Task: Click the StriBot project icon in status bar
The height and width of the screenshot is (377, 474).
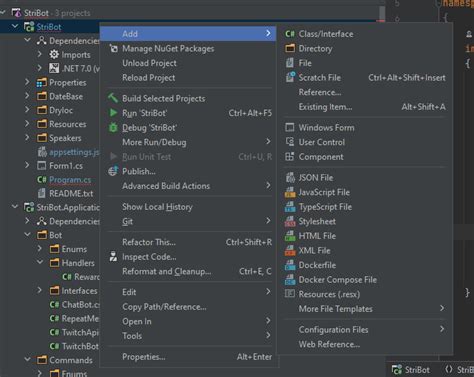Action: pyautogui.click(x=397, y=370)
